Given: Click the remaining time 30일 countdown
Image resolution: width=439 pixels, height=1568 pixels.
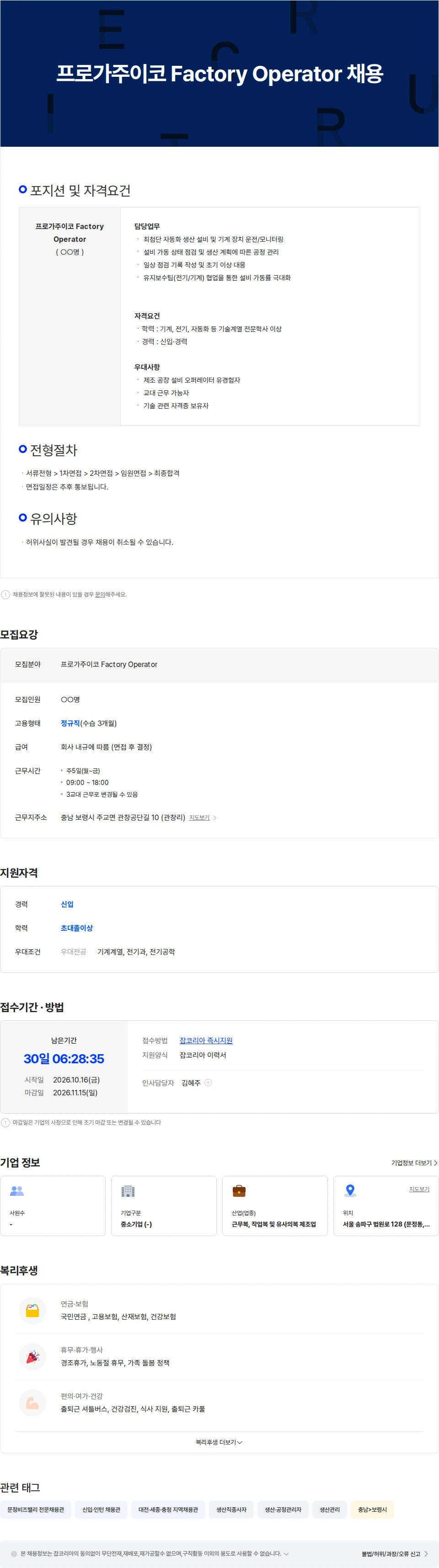Looking at the screenshot, I should [x=64, y=1059].
